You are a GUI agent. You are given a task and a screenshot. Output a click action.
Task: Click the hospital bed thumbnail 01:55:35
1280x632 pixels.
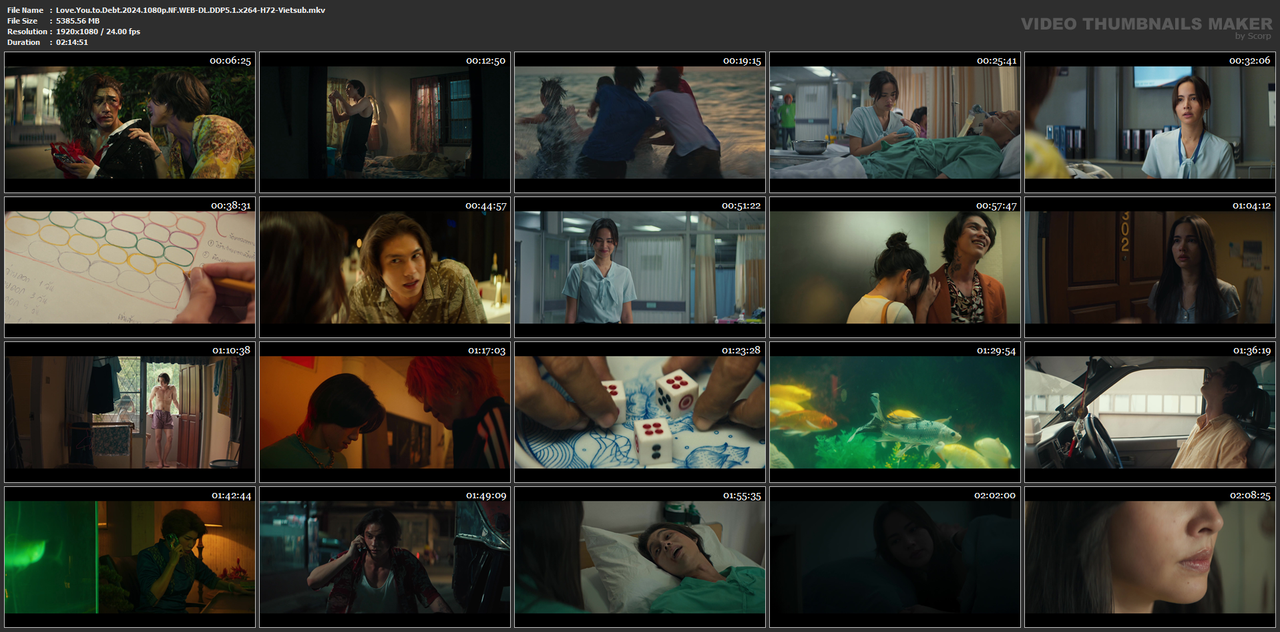tap(640, 557)
